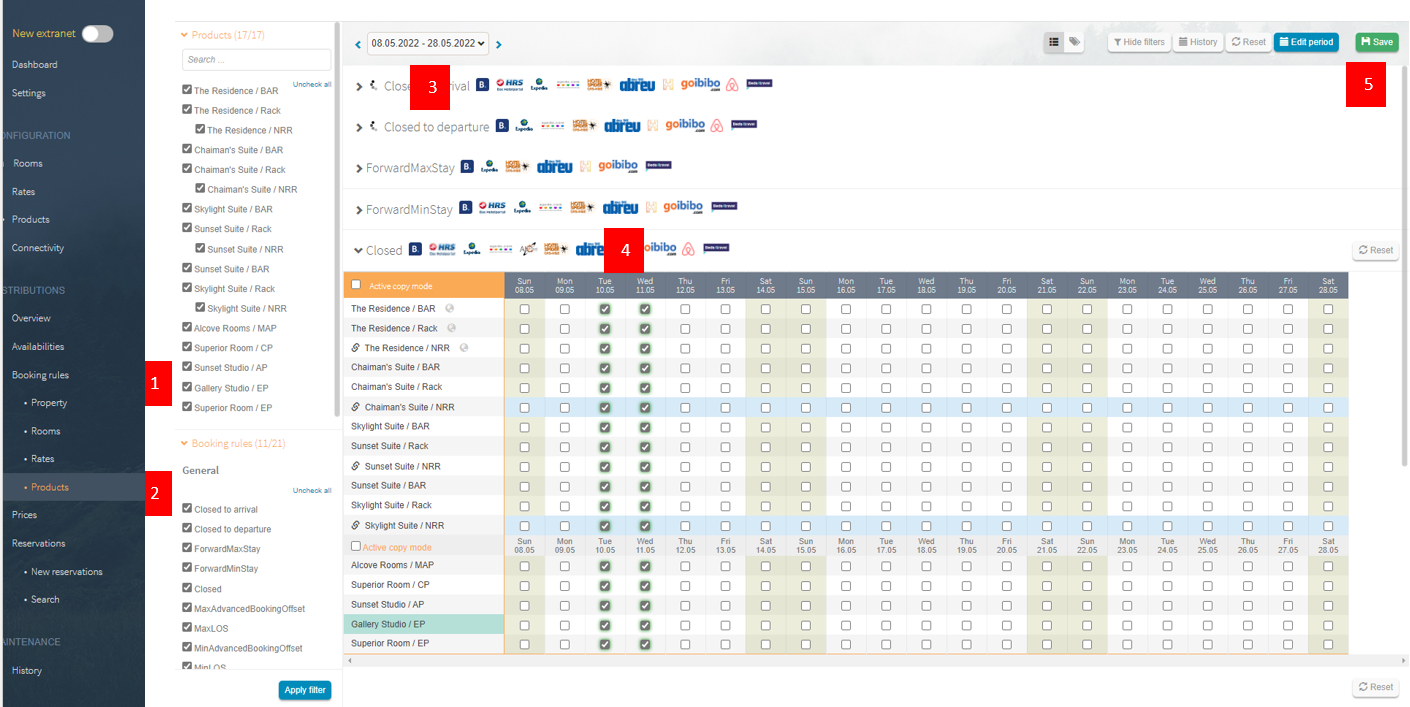Click Booking.com logo in Closed row
This screenshot has width=1410, height=707.
coord(415,249)
